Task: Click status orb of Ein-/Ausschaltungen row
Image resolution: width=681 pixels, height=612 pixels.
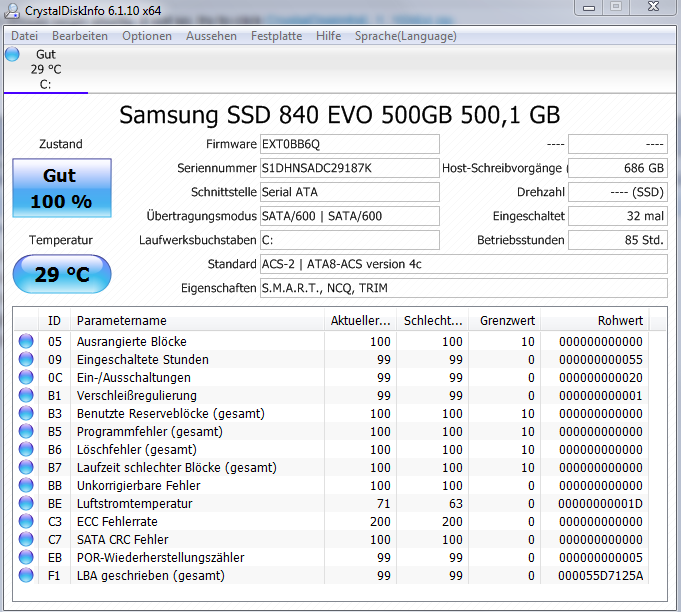Action: [26, 377]
